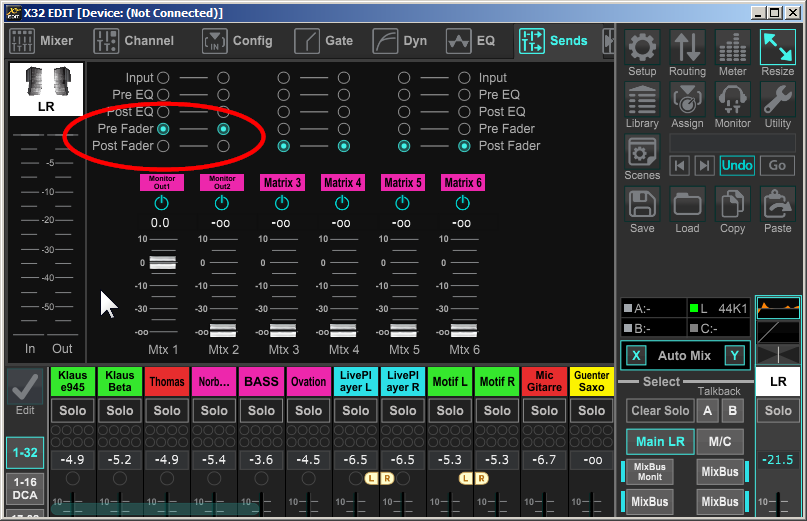
Task: Go to next scene arrow
Action: (x=704, y=166)
